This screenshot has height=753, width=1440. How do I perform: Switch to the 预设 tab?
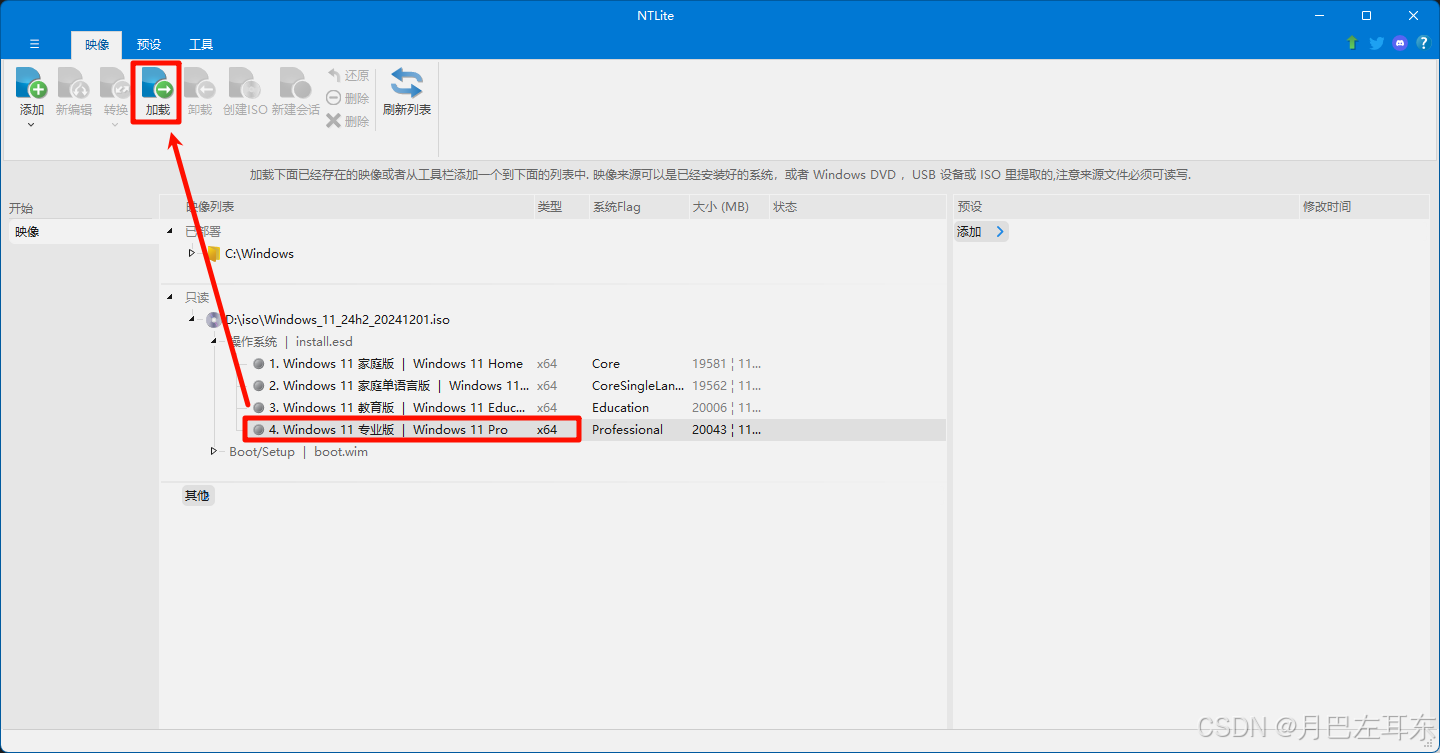[149, 44]
